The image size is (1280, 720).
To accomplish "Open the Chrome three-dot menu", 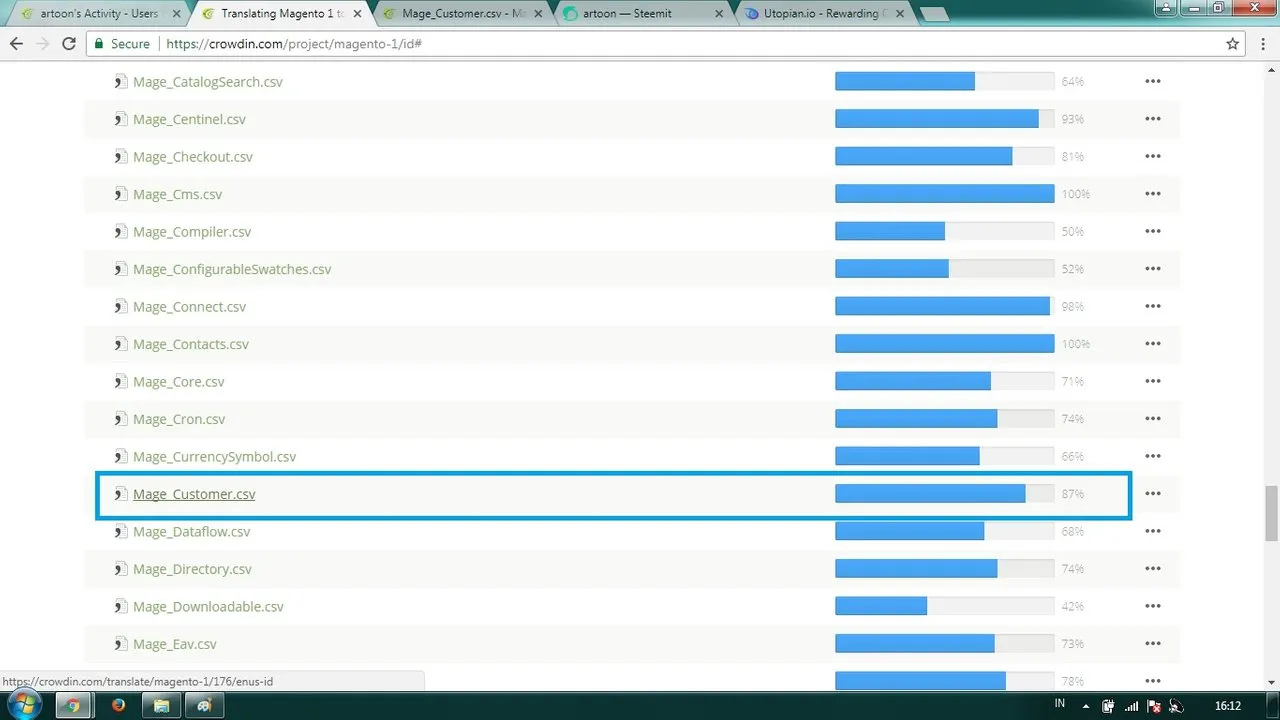I will coord(1262,44).
